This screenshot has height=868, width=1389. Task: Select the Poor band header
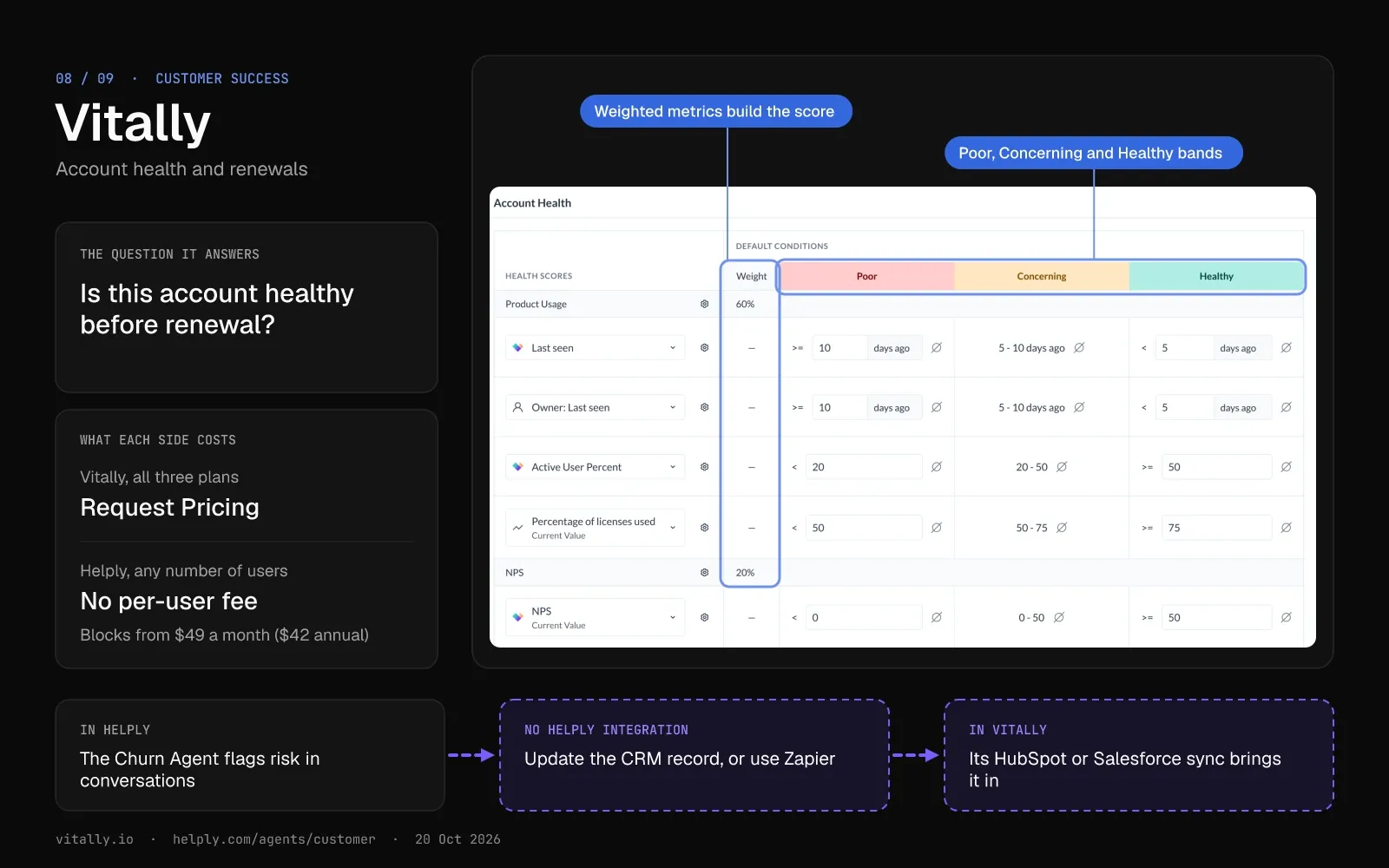click(x=866, y=276)
